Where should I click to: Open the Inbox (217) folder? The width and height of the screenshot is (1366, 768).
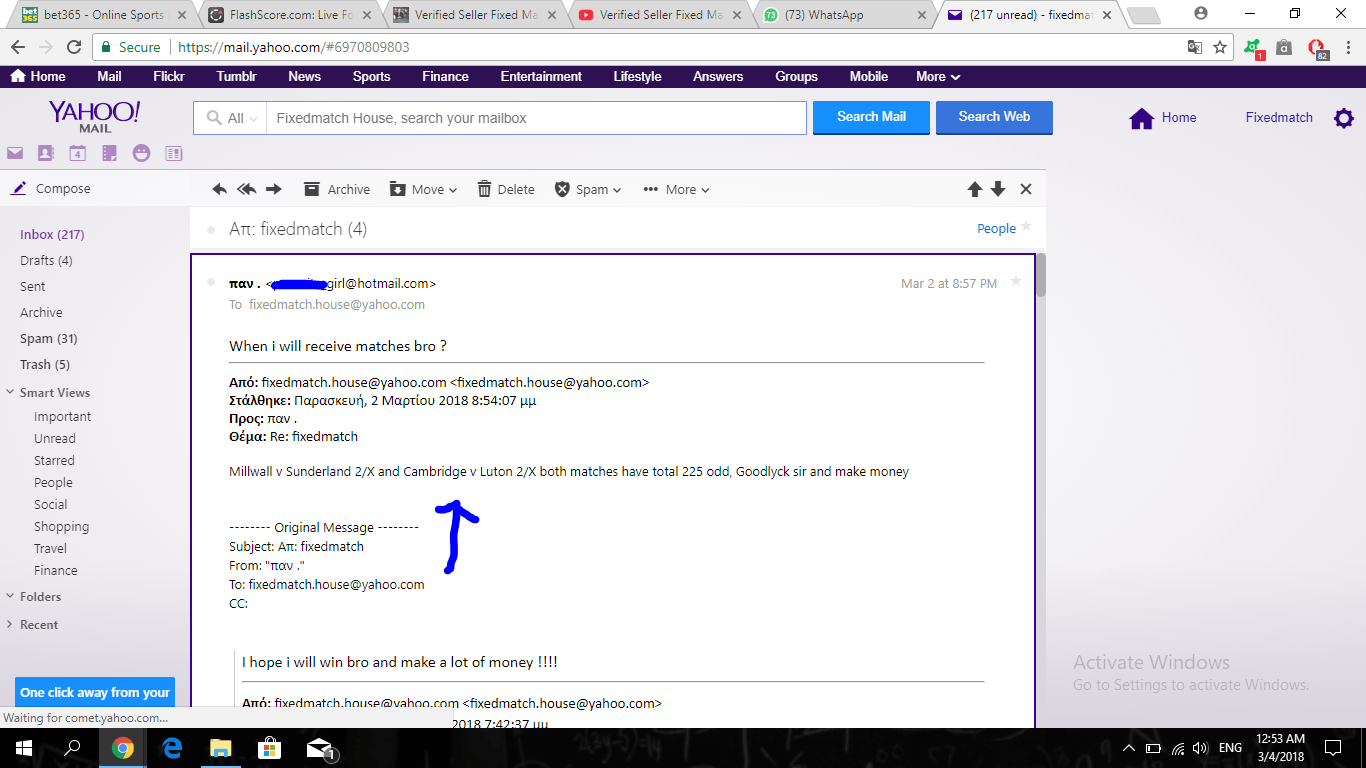pyautogui.click(x=52, y=234)
